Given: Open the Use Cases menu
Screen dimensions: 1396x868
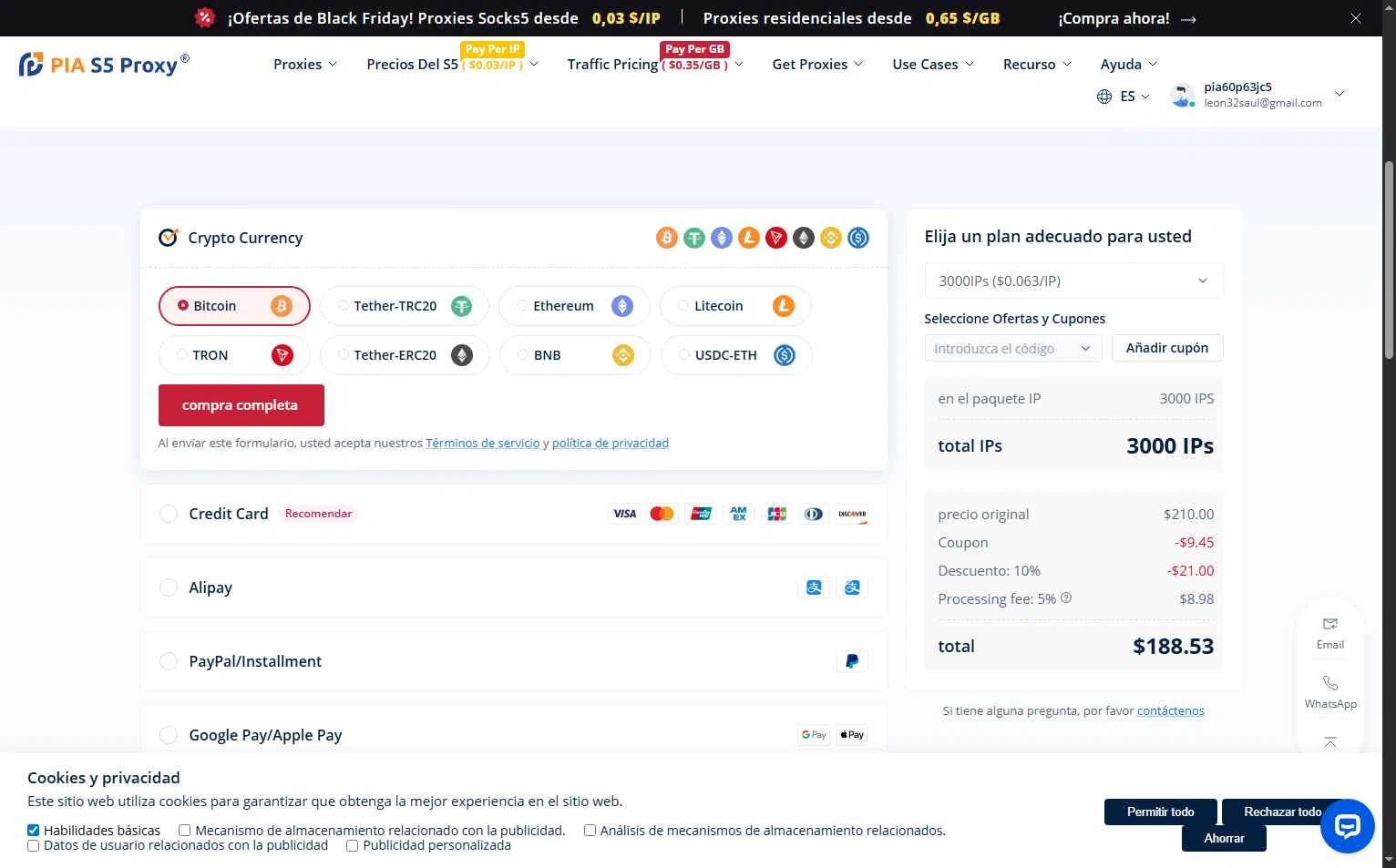Looking at the screenshot, I should pos(933,64).
